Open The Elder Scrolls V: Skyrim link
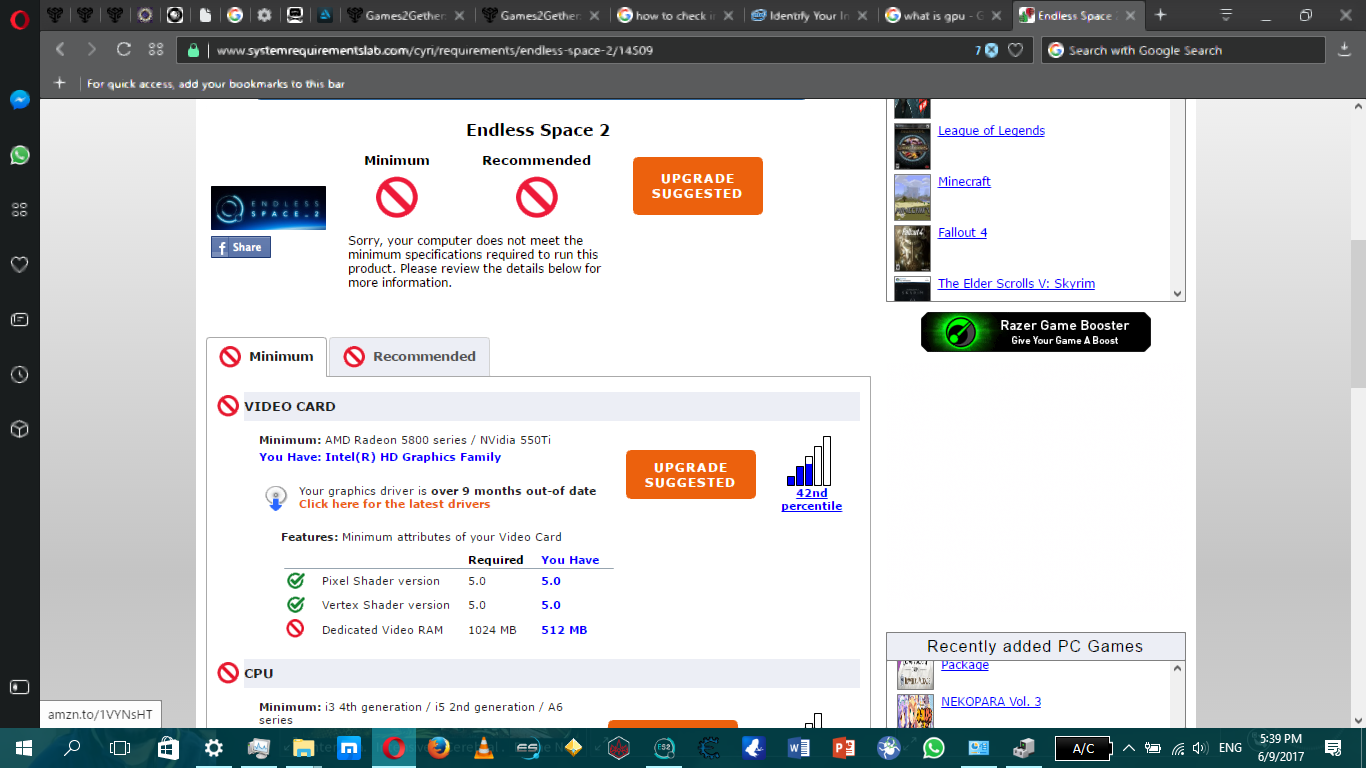Viewport: 1366px width, 768px height. coord(1016,284)
